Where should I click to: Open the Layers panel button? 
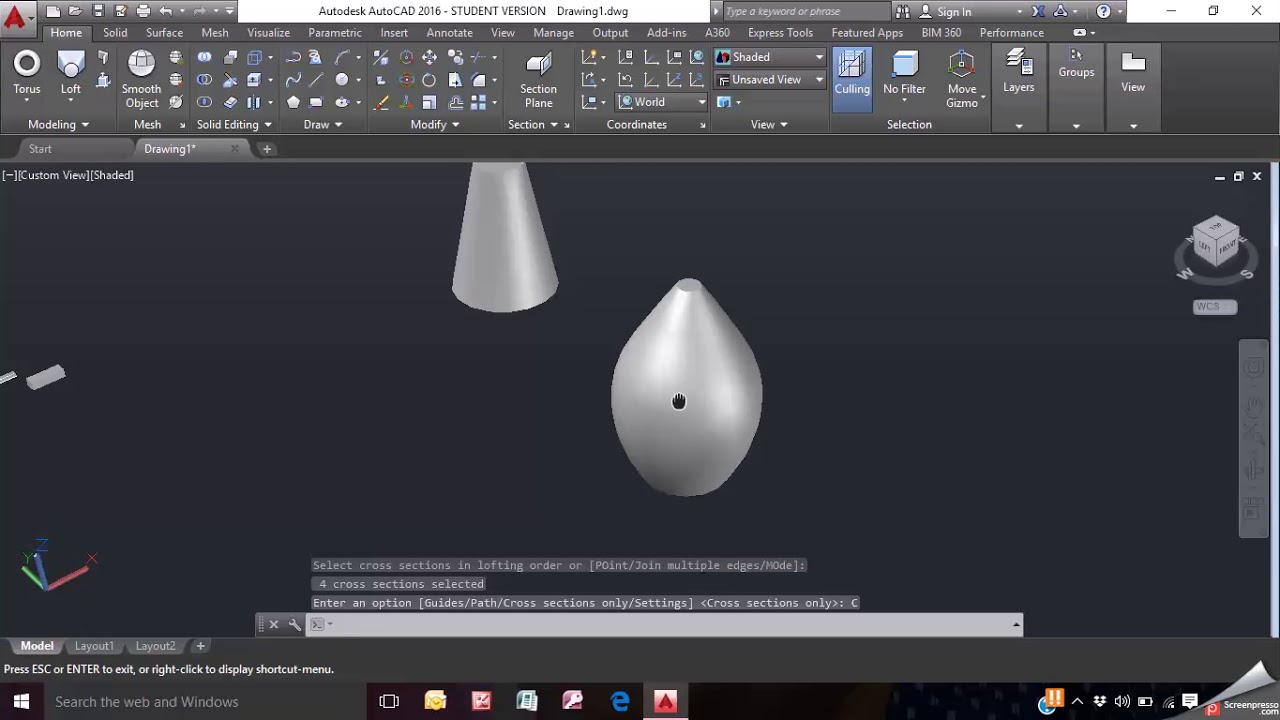(1018, 72)
